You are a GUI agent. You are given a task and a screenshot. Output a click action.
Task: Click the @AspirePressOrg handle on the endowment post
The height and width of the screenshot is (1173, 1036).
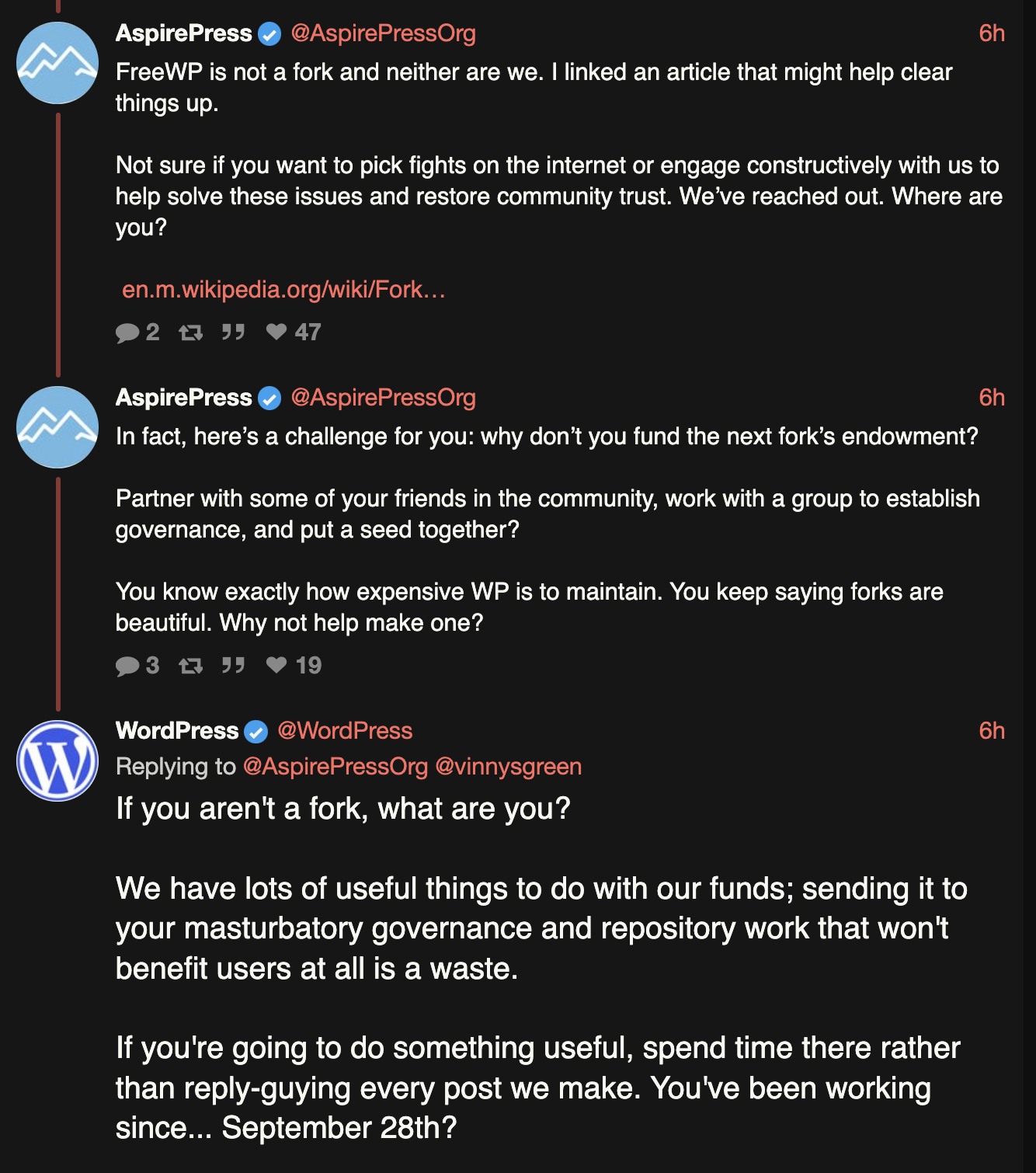pyautogui.click(x=383, y=398)
